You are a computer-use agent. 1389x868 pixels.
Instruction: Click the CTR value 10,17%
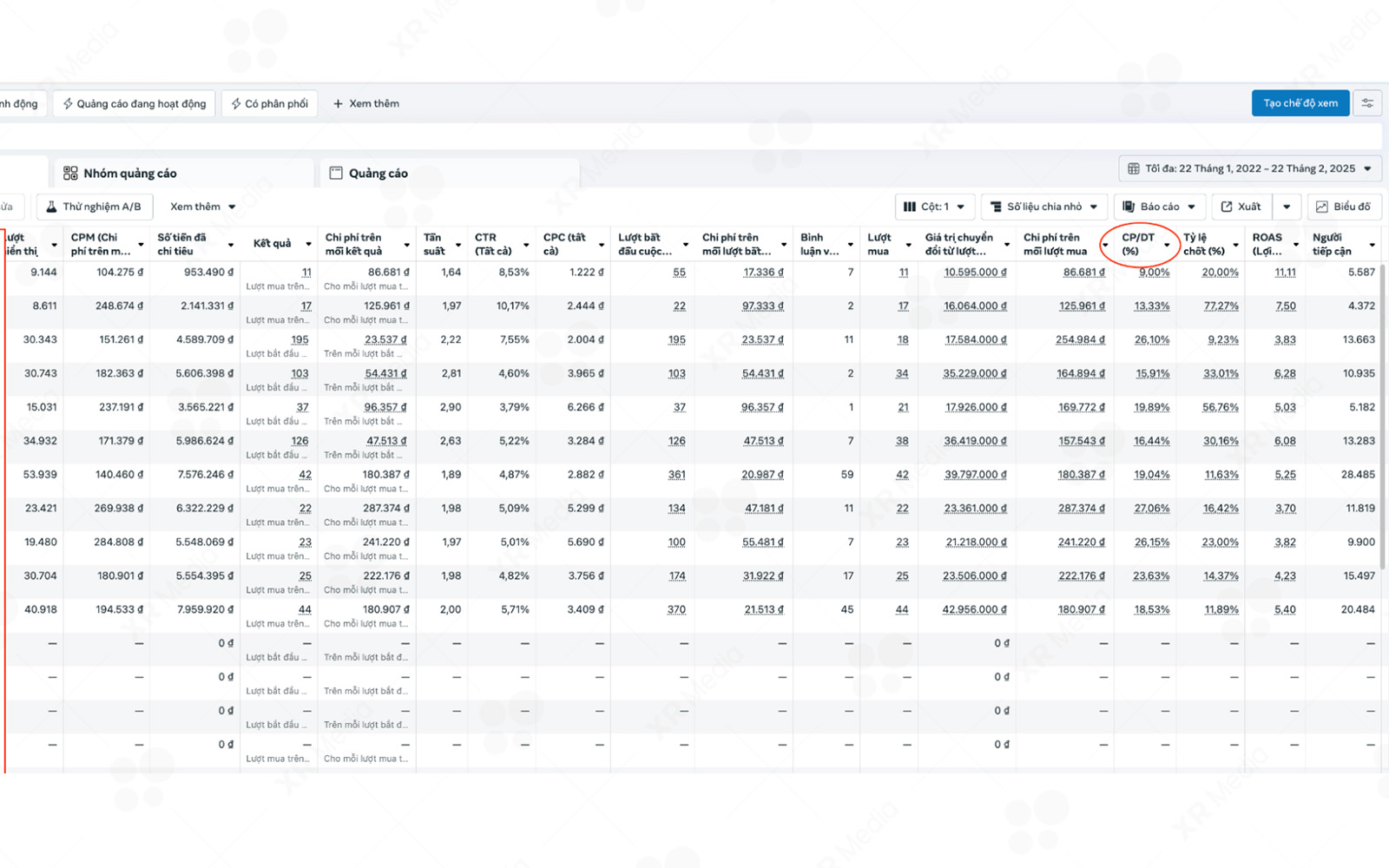(x=513, y=306)
